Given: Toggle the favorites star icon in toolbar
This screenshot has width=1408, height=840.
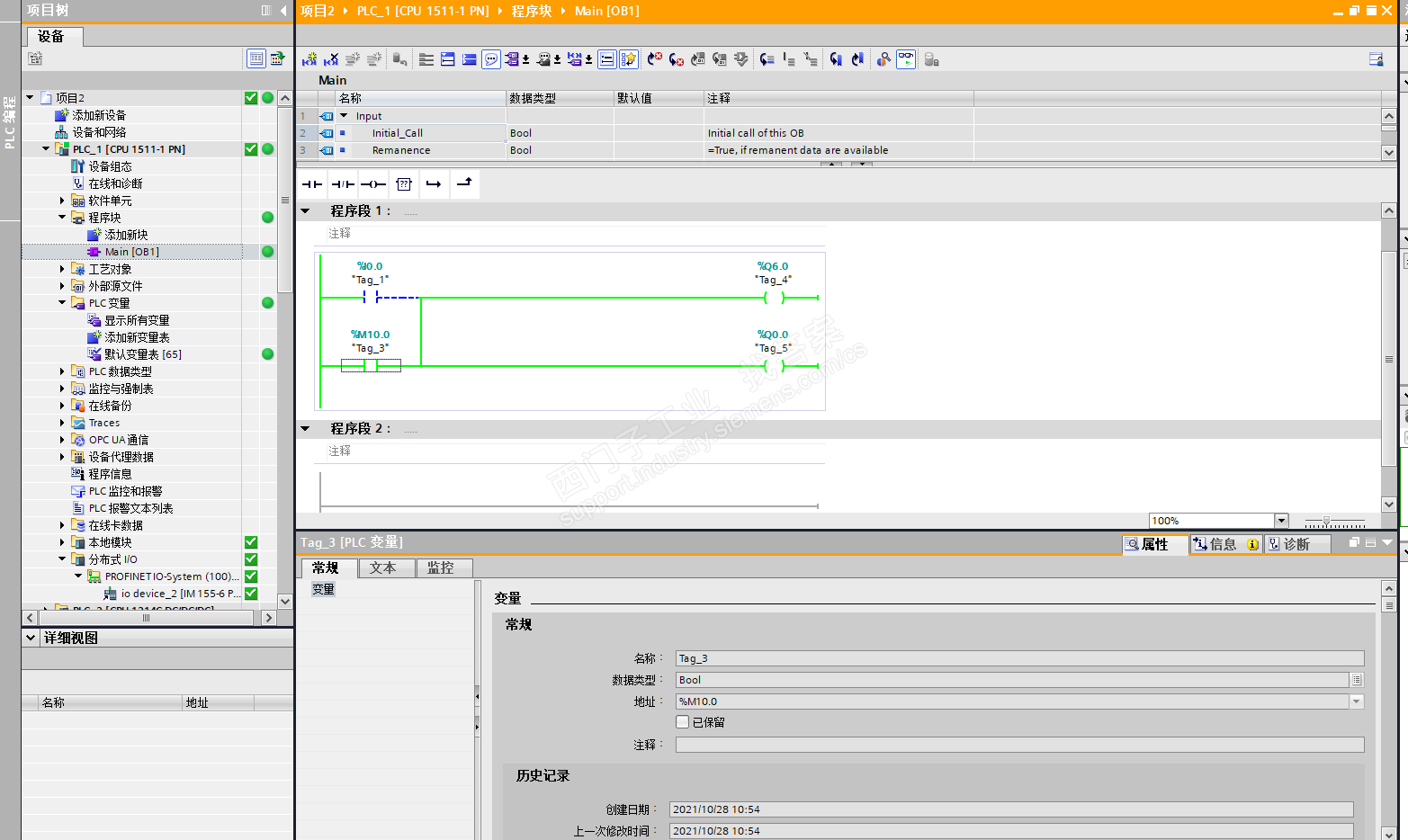Looking at the screenshot, I should click(629, 59).
